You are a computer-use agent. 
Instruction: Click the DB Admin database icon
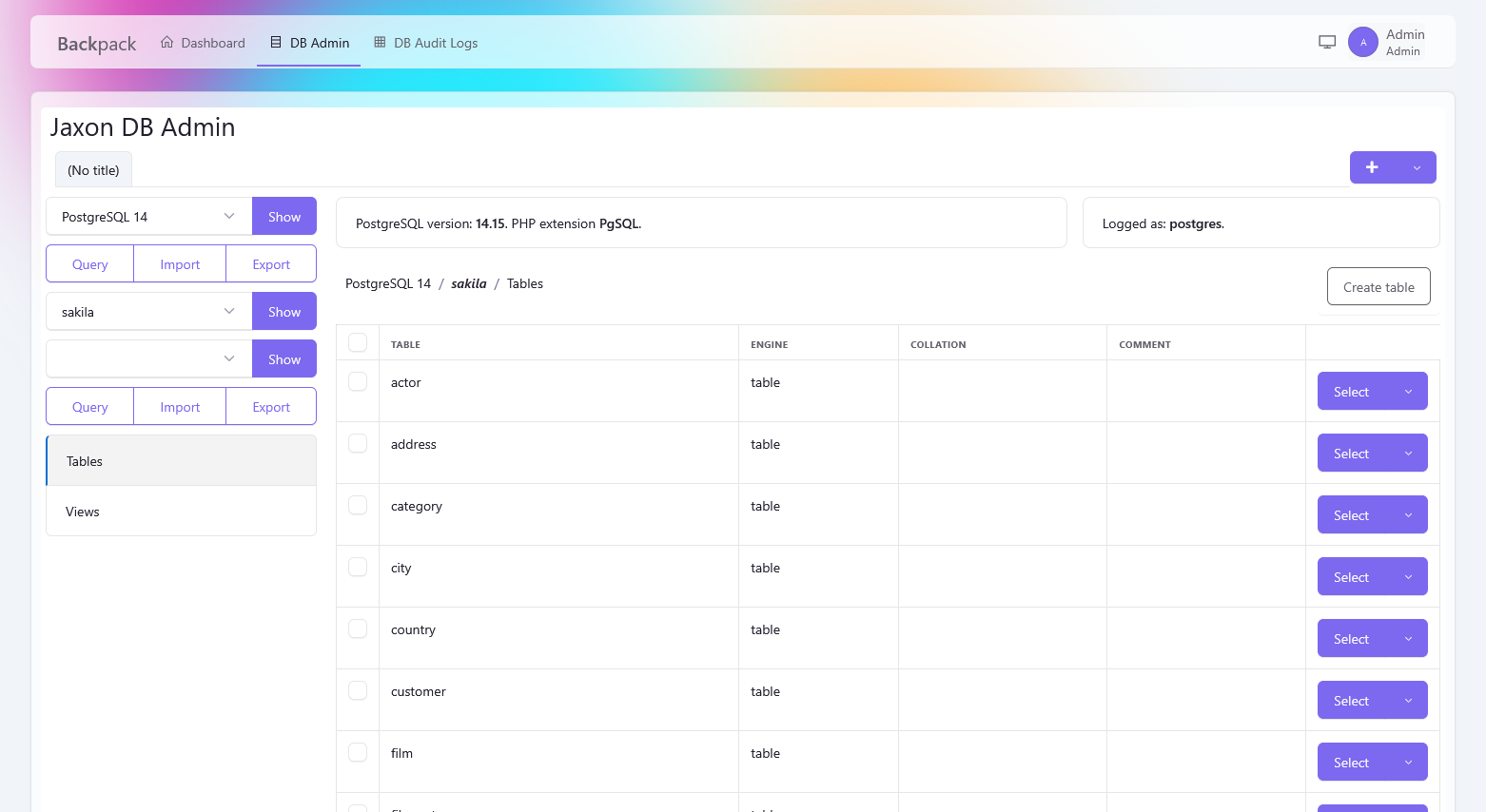coord(276,42)
